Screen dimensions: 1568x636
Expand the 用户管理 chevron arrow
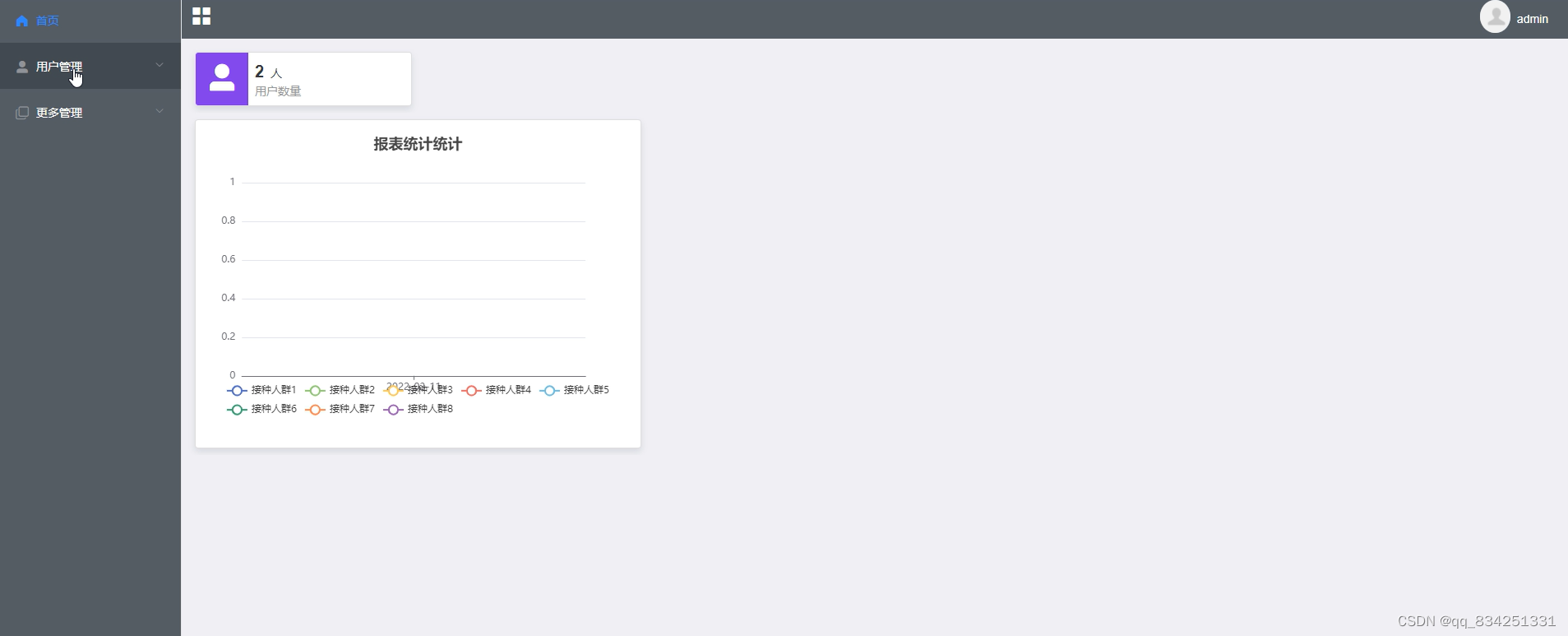(160, 65)
